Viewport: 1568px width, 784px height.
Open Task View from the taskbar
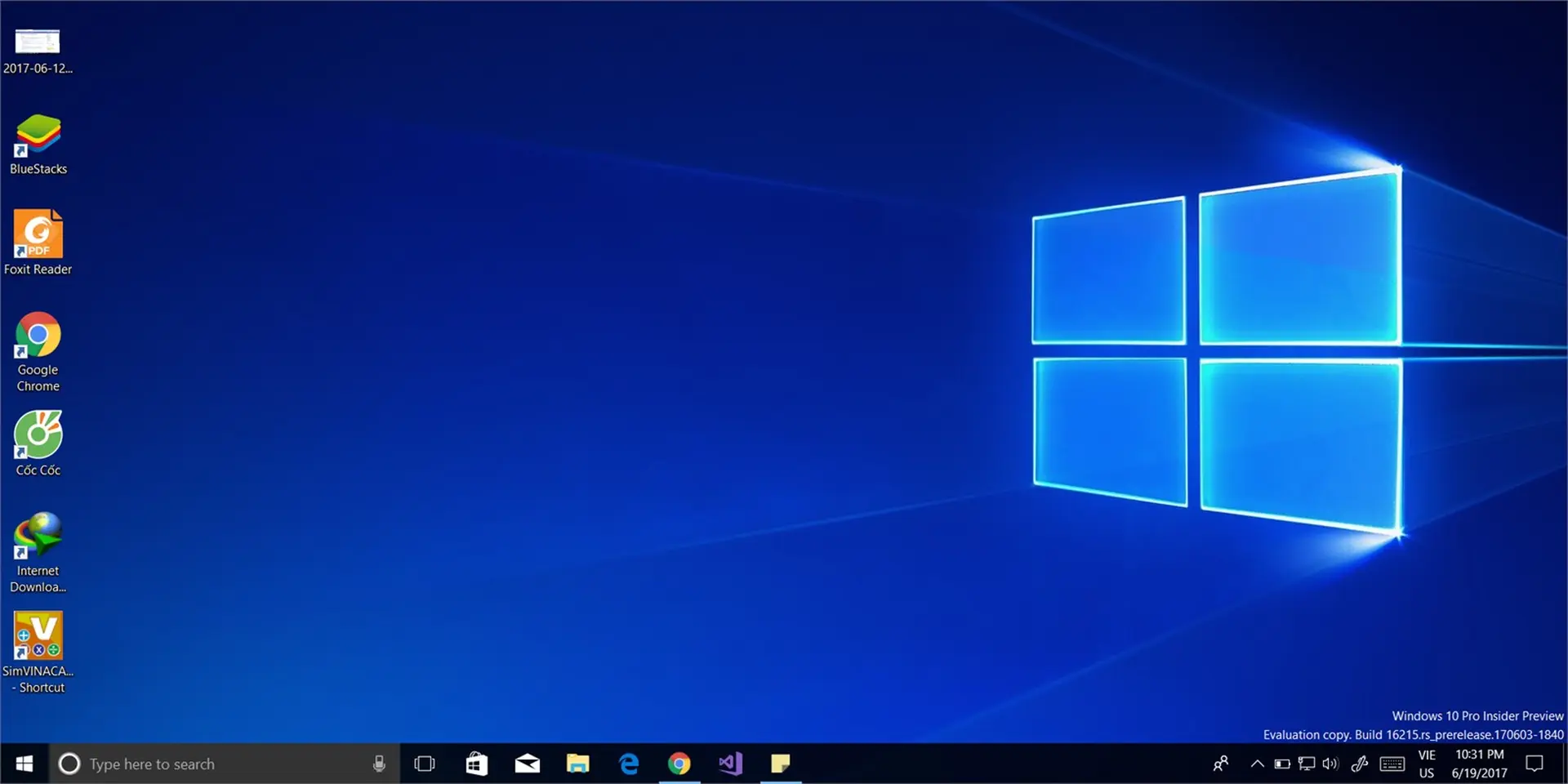pos(425,764)
